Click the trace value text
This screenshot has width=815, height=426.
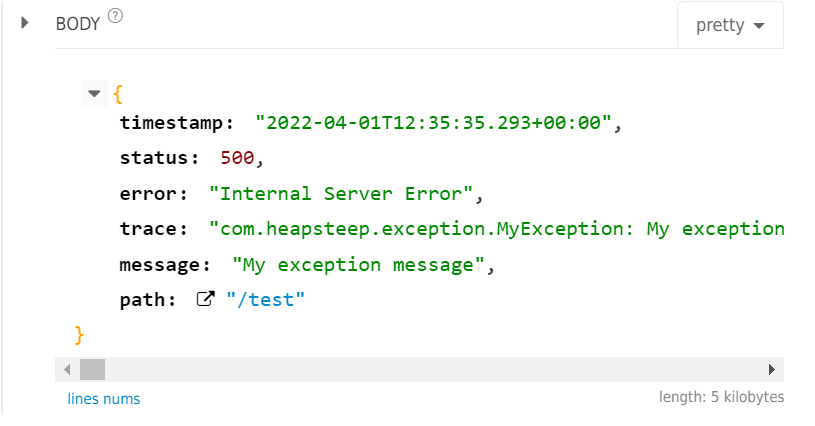(x=496, y=229)
